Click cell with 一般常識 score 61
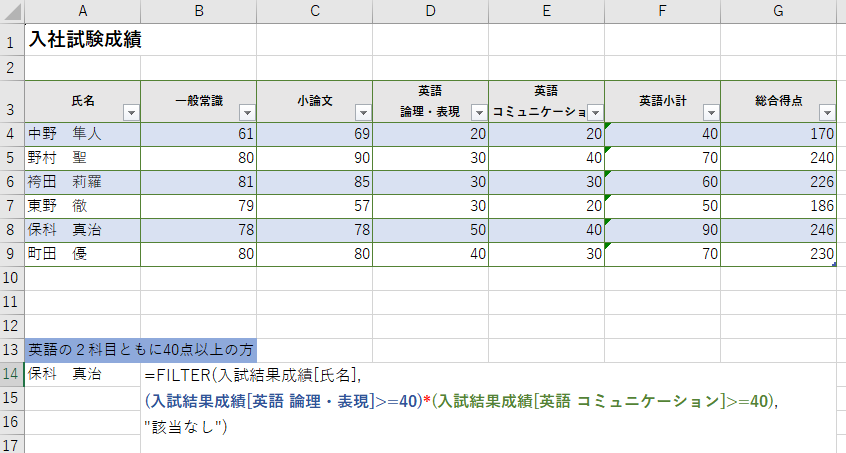The width and height of the screenshot is (846, 453). point(199,134)
